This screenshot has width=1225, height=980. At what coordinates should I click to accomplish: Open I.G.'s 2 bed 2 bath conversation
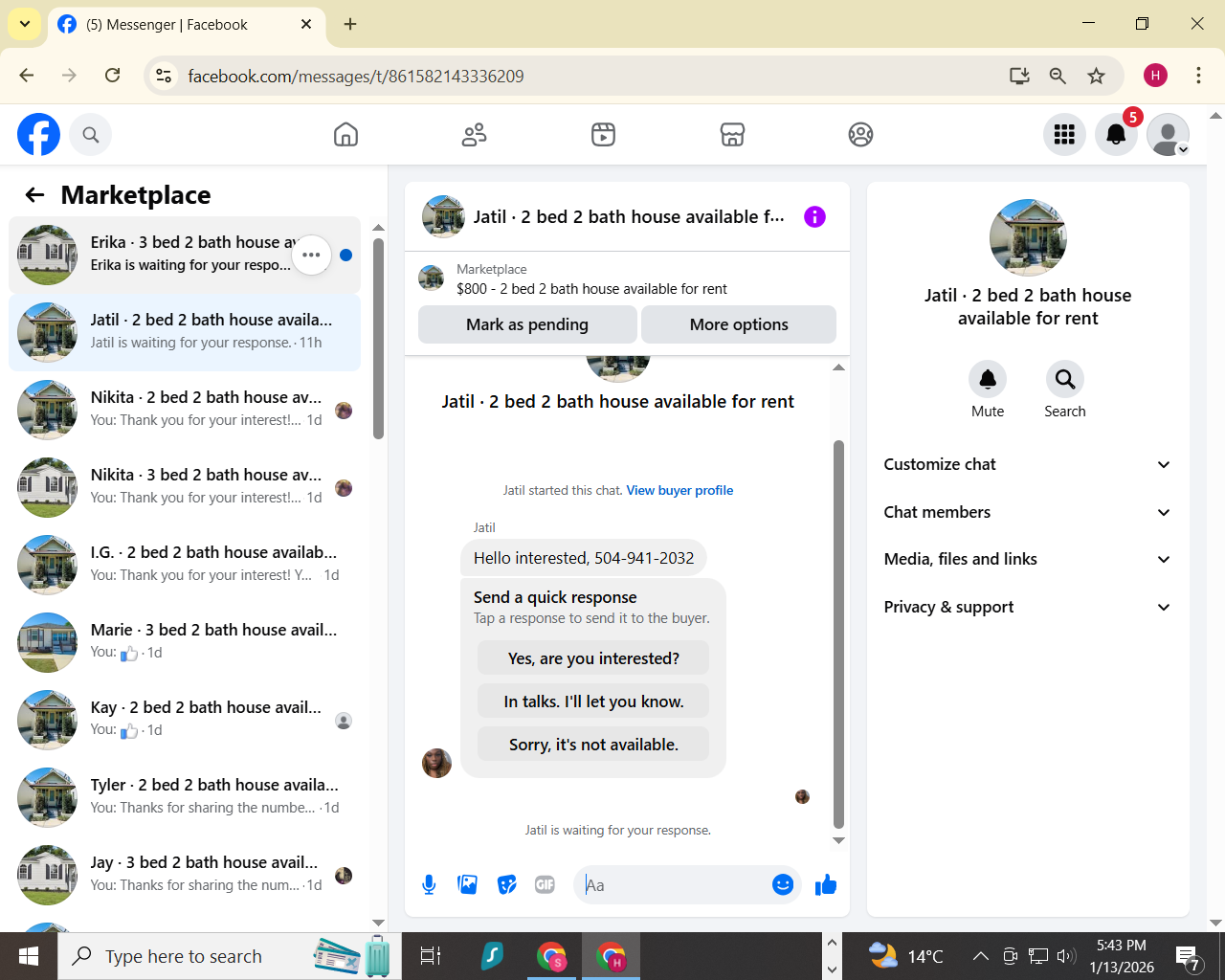[x=185, y=565]
